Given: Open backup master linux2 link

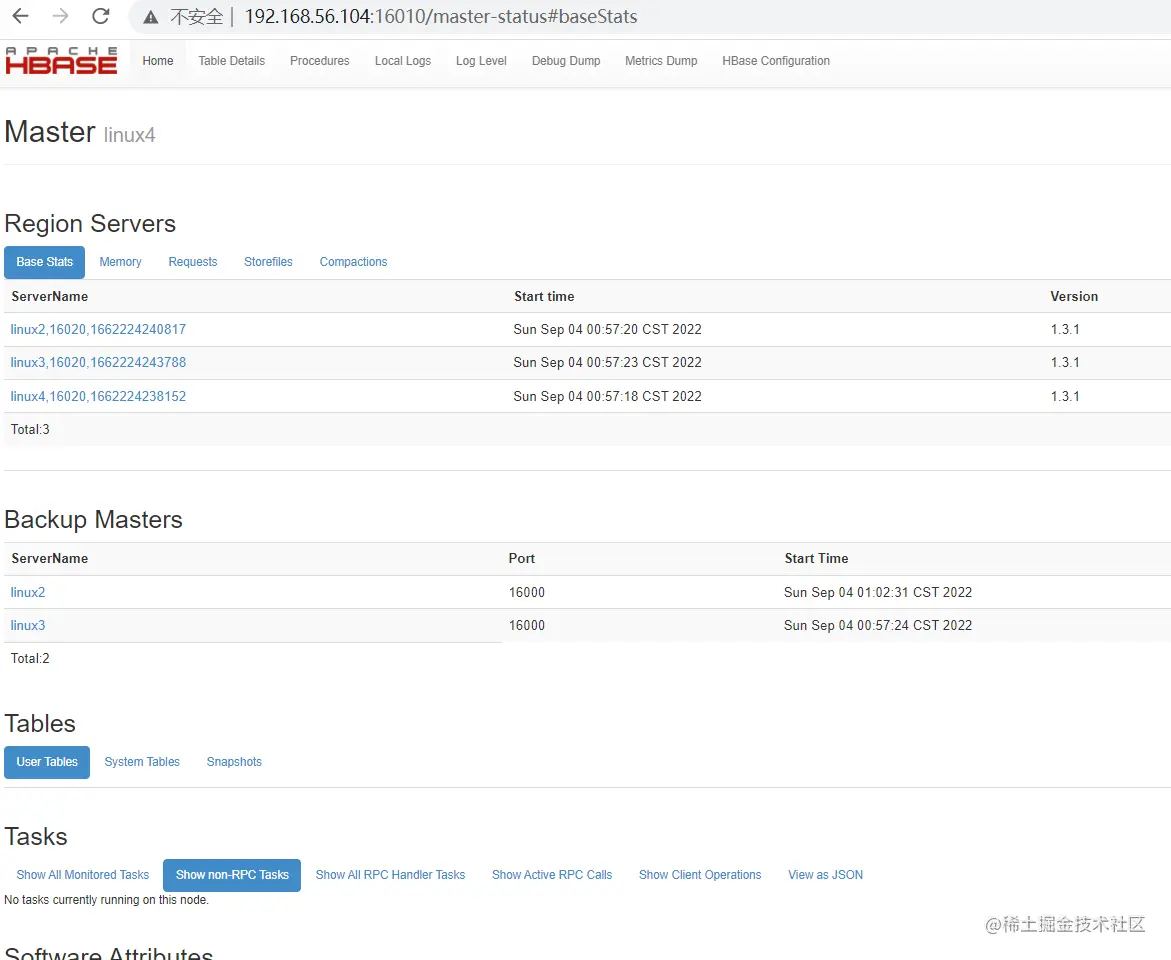Looking at the screenshot, I should click(28, 592).
